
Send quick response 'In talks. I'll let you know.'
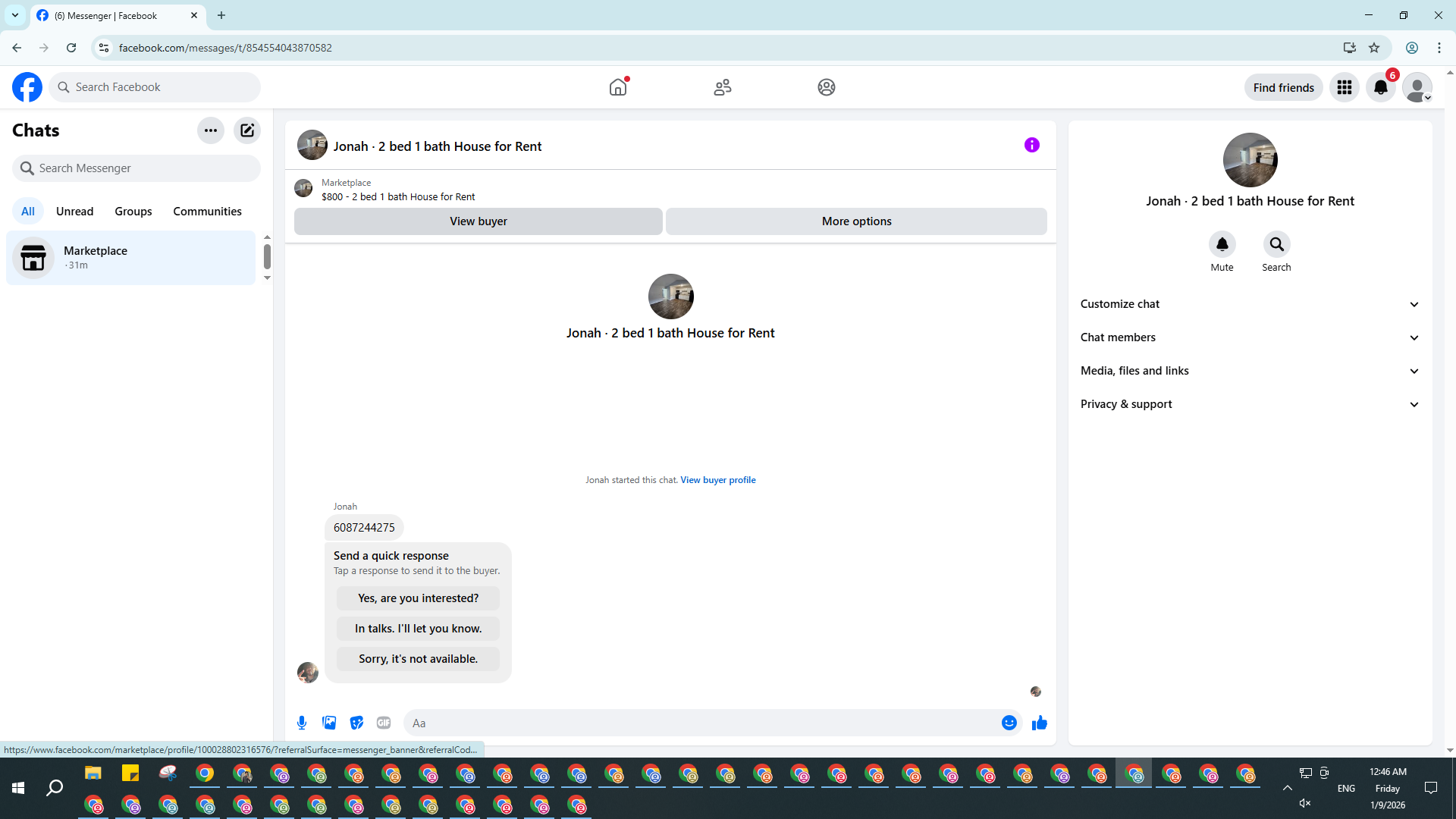[x=419, y=629]
